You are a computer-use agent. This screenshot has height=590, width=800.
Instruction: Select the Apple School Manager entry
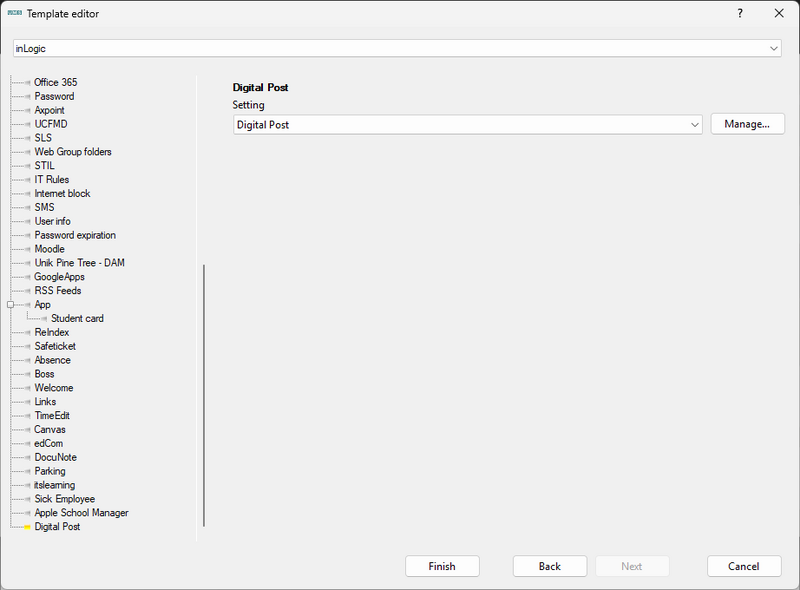coord(81,512)
